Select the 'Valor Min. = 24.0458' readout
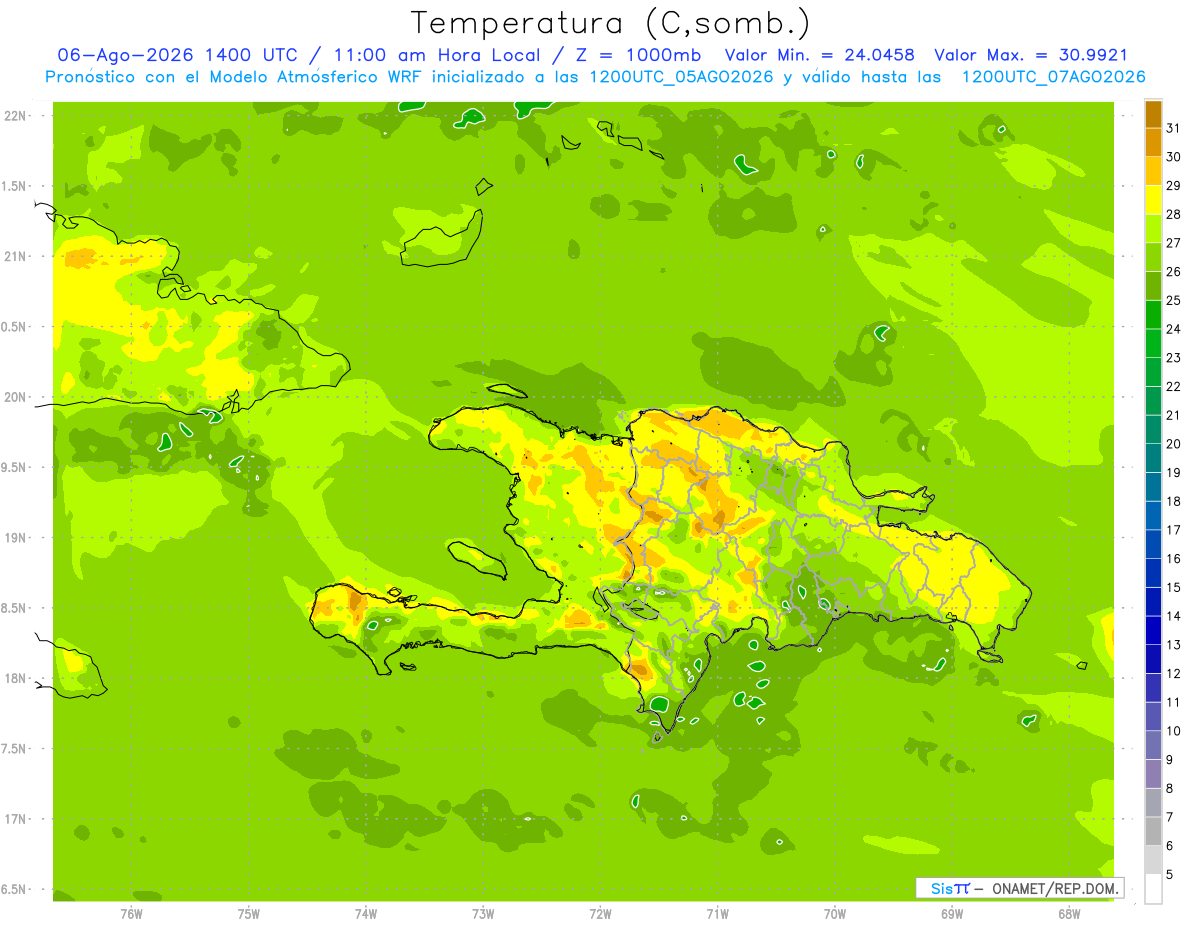The height and width of the screenshot is (927, 1200). [x=820, y=55]
